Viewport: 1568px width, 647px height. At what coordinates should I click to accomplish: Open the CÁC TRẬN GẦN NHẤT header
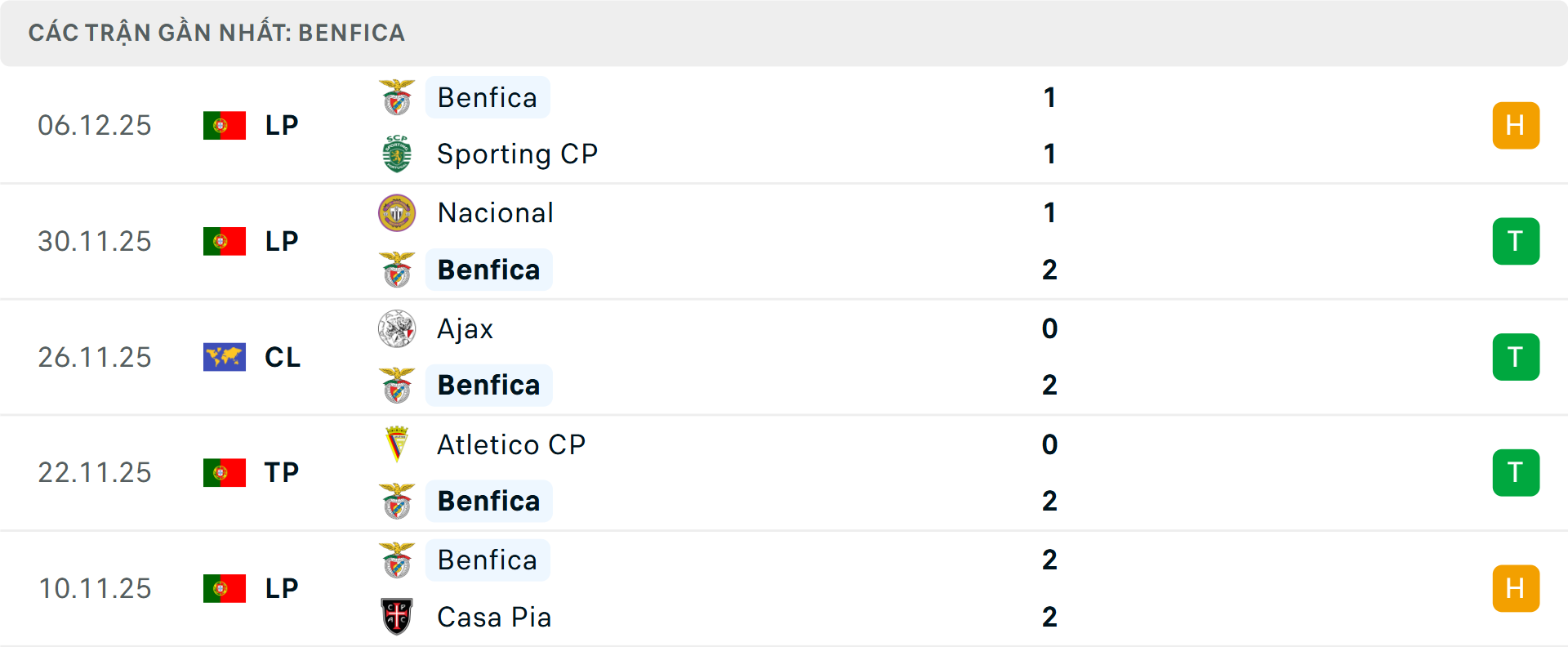(217, 33)
